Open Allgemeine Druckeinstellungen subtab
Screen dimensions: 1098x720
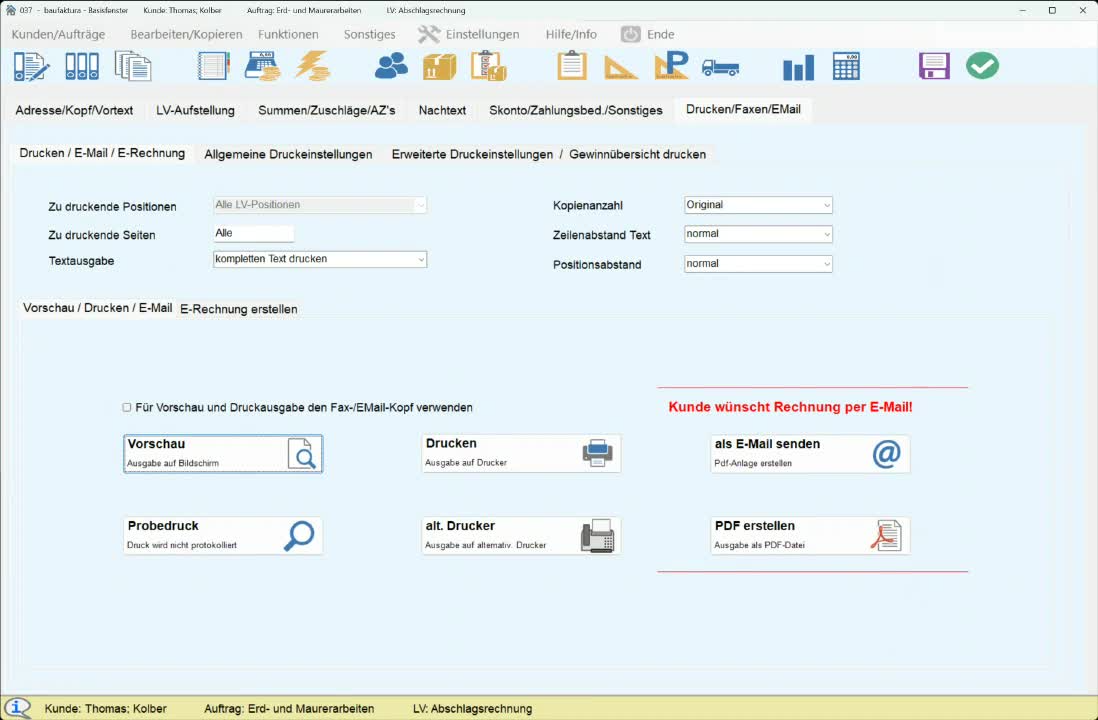pos(289,154)
